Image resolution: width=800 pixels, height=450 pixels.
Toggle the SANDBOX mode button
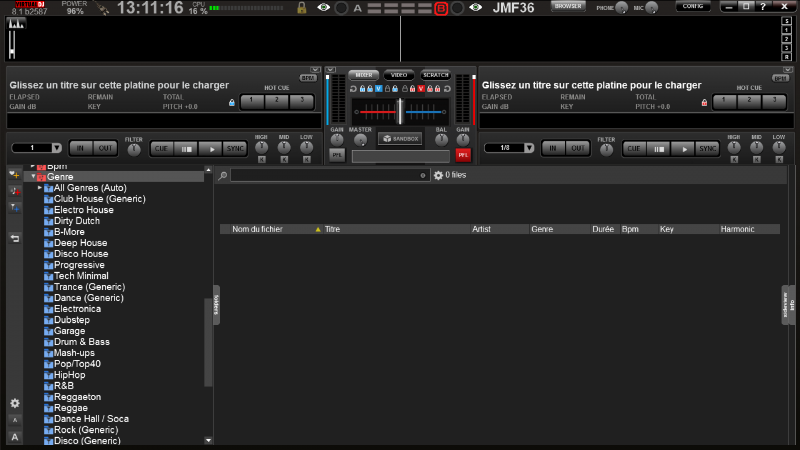click(400, 139)
